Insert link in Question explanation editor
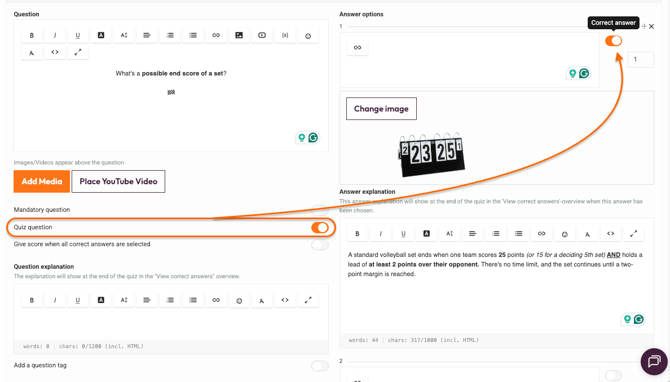The image size is (670, 382). tap(216, 300)
